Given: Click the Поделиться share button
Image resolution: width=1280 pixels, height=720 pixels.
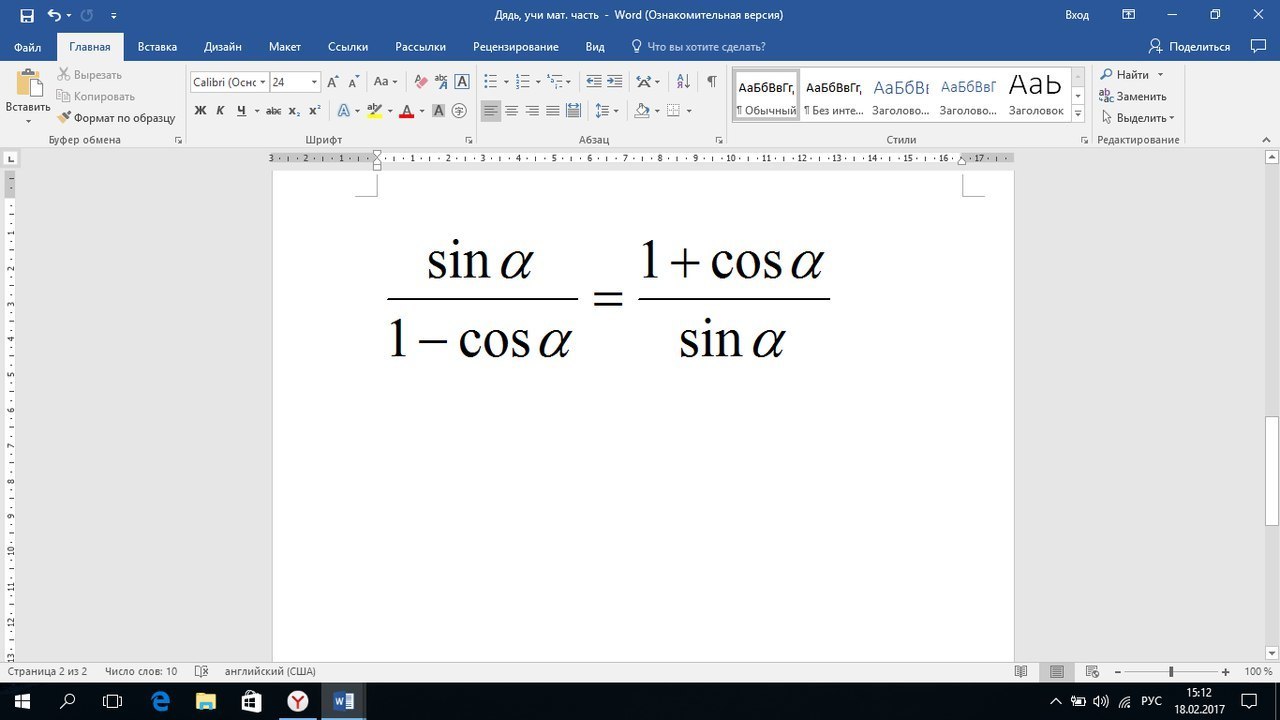Looking at the screenshot, I should pyautogui.click(x=1190, y=47).
